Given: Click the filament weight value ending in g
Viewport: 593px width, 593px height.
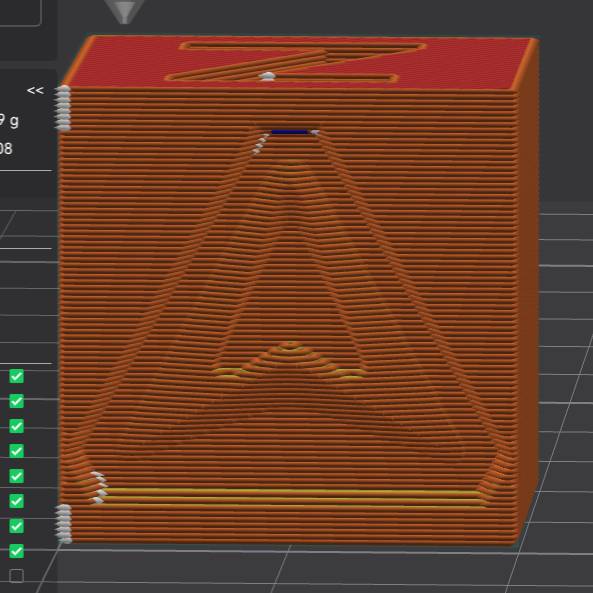Looking at the screenshot, I should click(9, 121).
